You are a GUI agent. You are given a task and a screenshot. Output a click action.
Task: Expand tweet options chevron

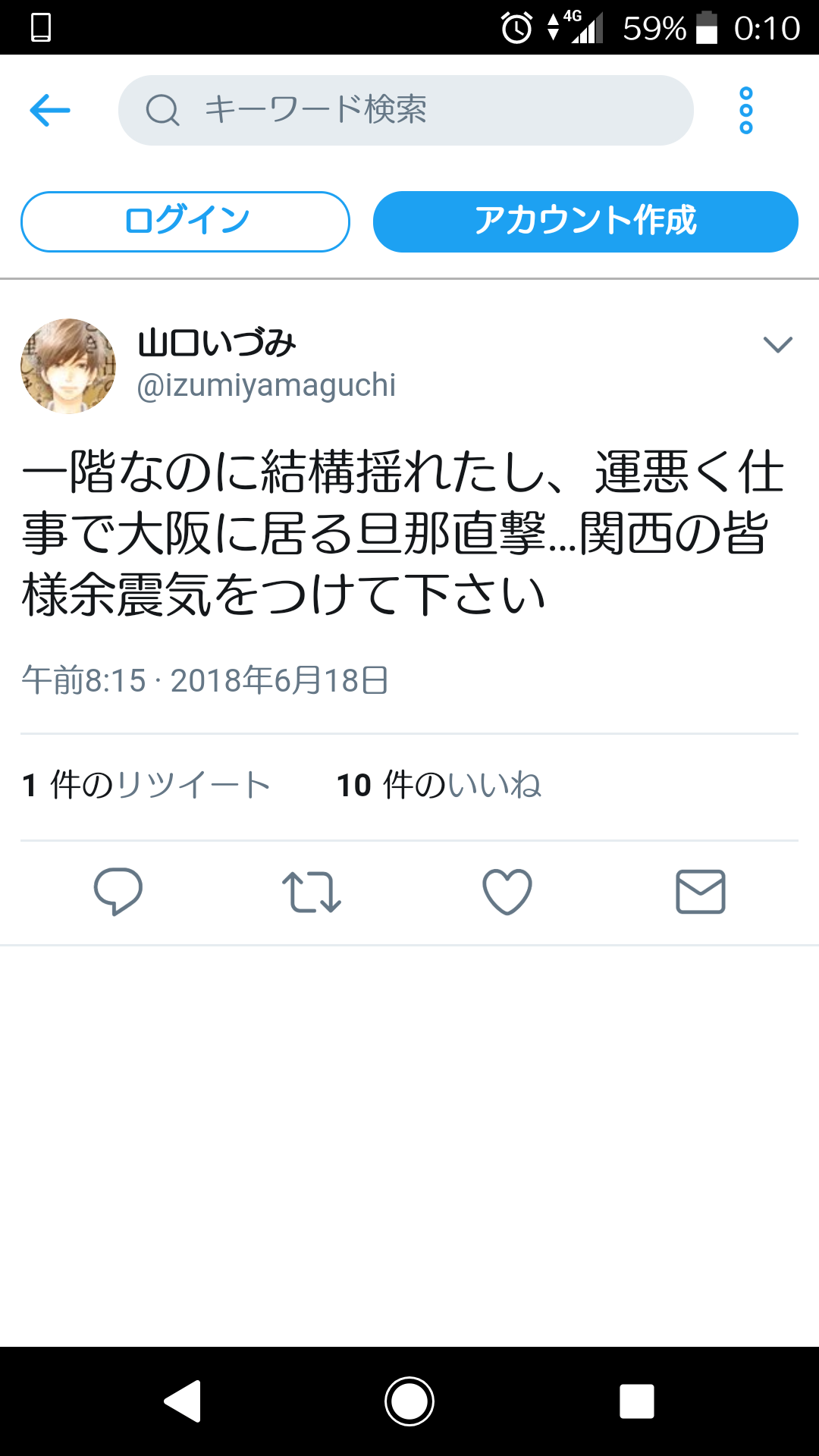pos(777,345)
